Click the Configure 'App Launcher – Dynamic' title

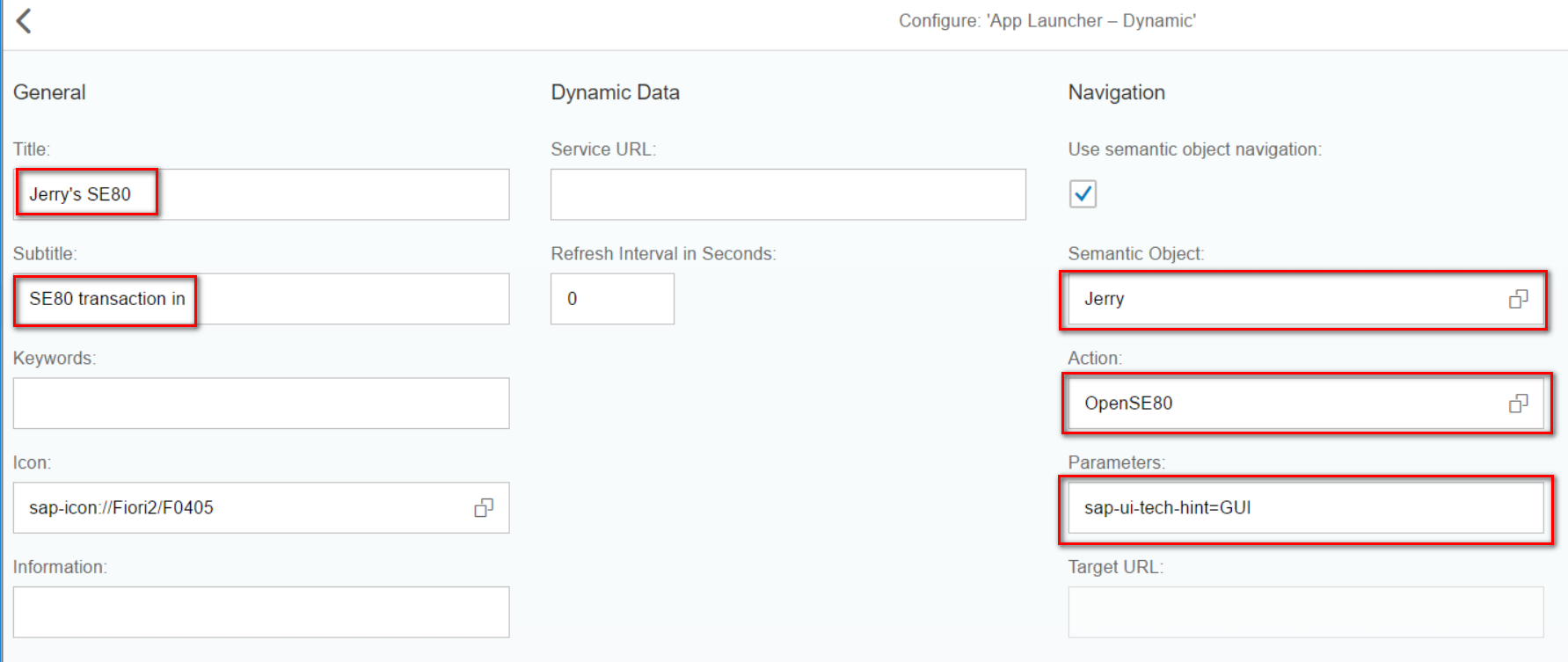tap(1047, 21)
